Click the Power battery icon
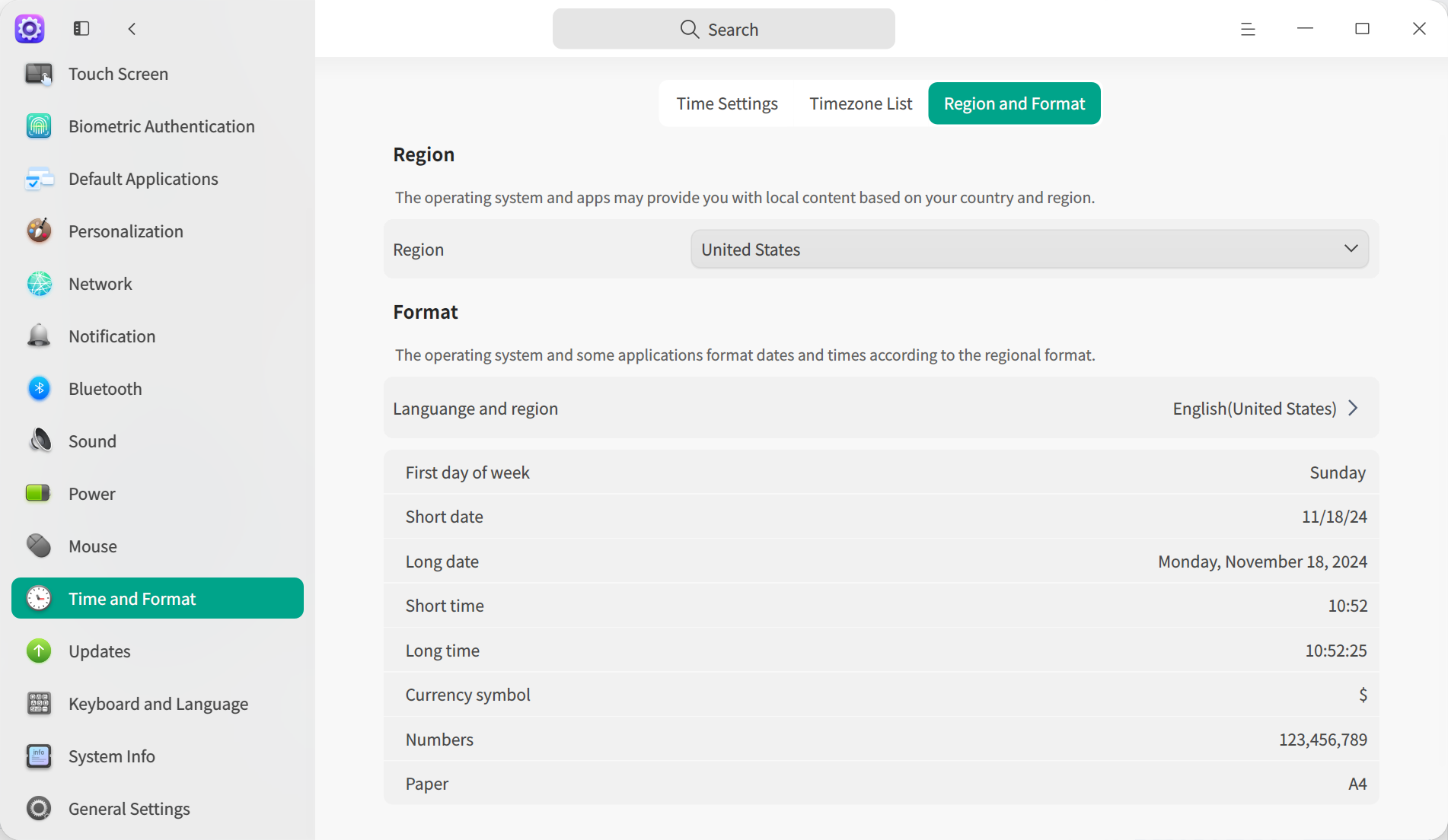Screen dimensions: 1448x840 [38, 494]
